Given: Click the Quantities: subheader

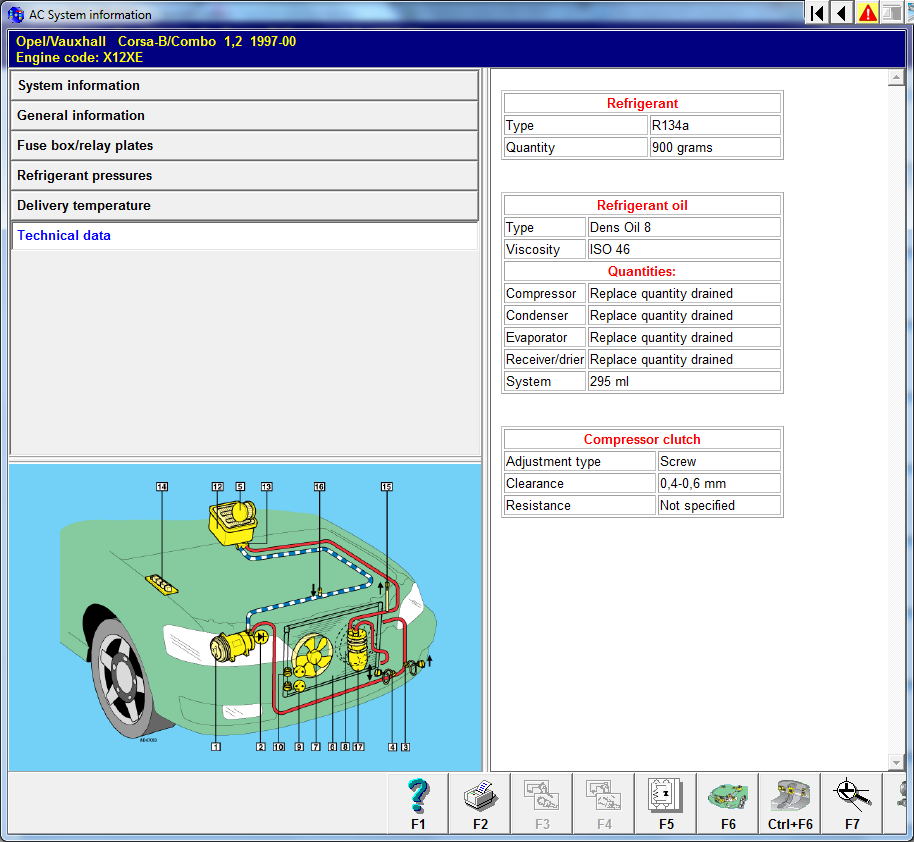Looking at the screenshot, I should click(642, 271).
